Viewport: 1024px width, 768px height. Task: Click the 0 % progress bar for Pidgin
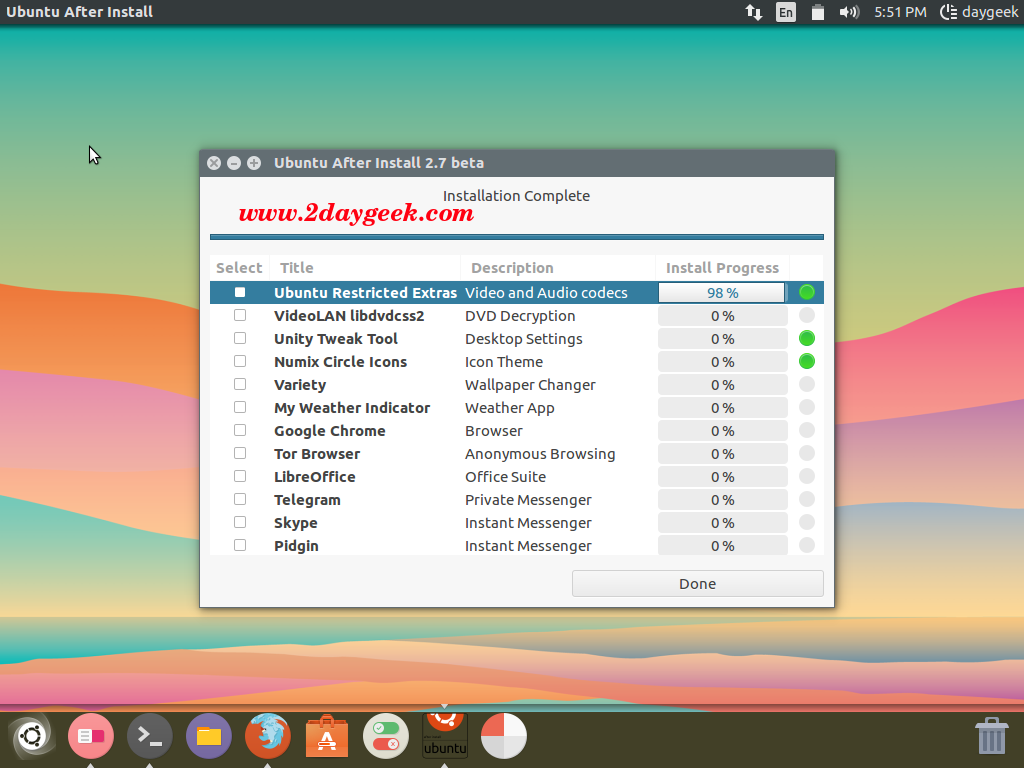[722, 545]
